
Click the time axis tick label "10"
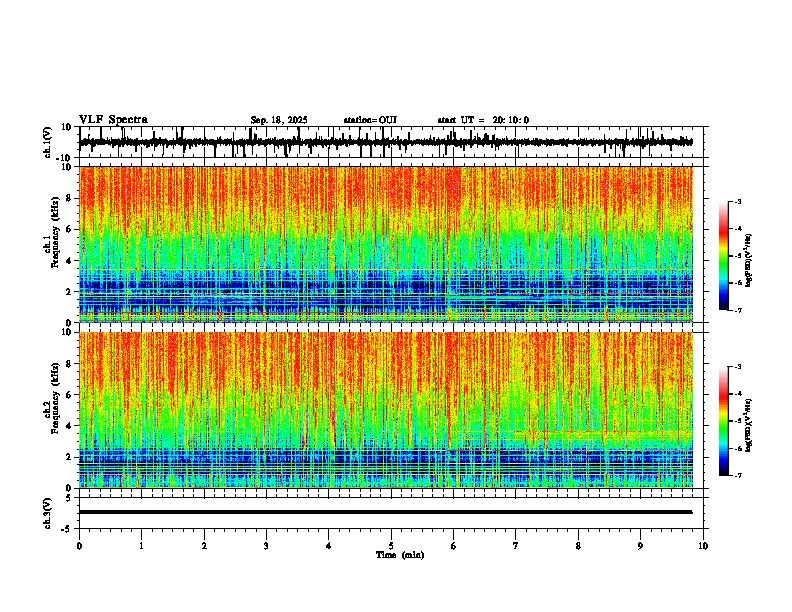[703, 546]
